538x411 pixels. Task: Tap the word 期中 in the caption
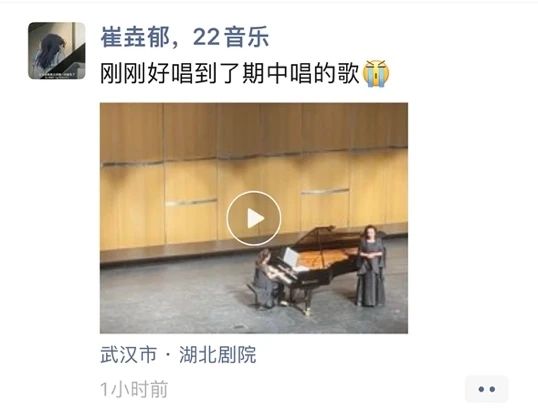point(266,73)
